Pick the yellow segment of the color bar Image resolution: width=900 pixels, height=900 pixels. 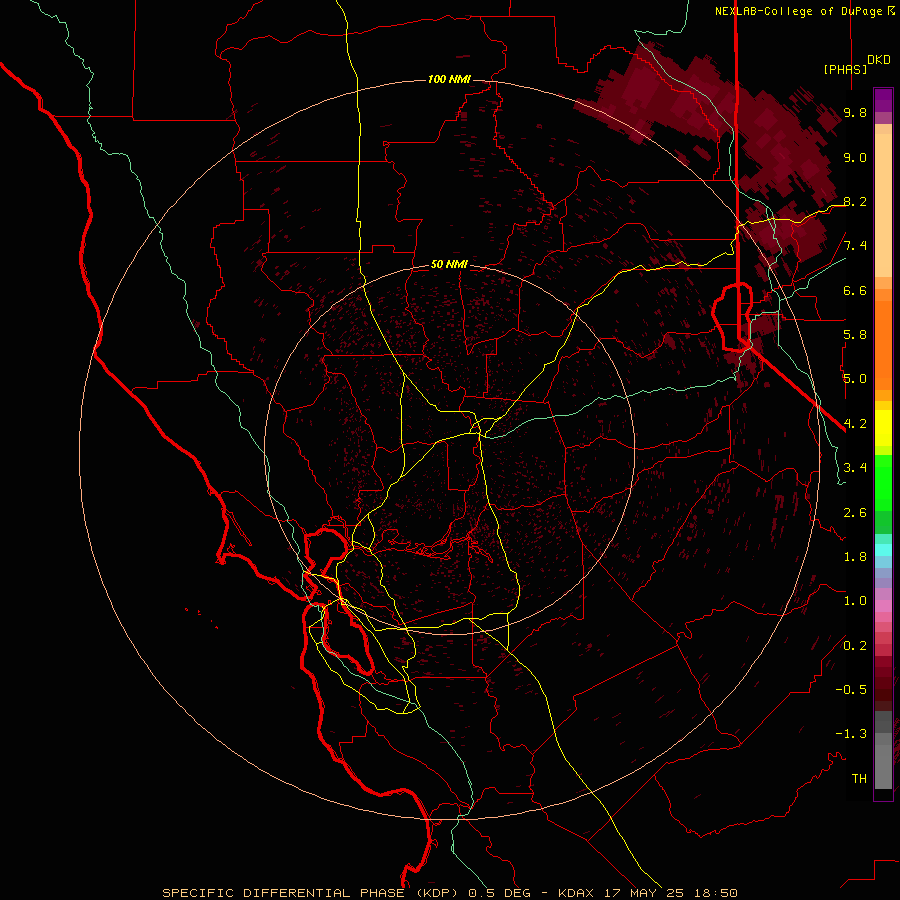tap(883, 428)
